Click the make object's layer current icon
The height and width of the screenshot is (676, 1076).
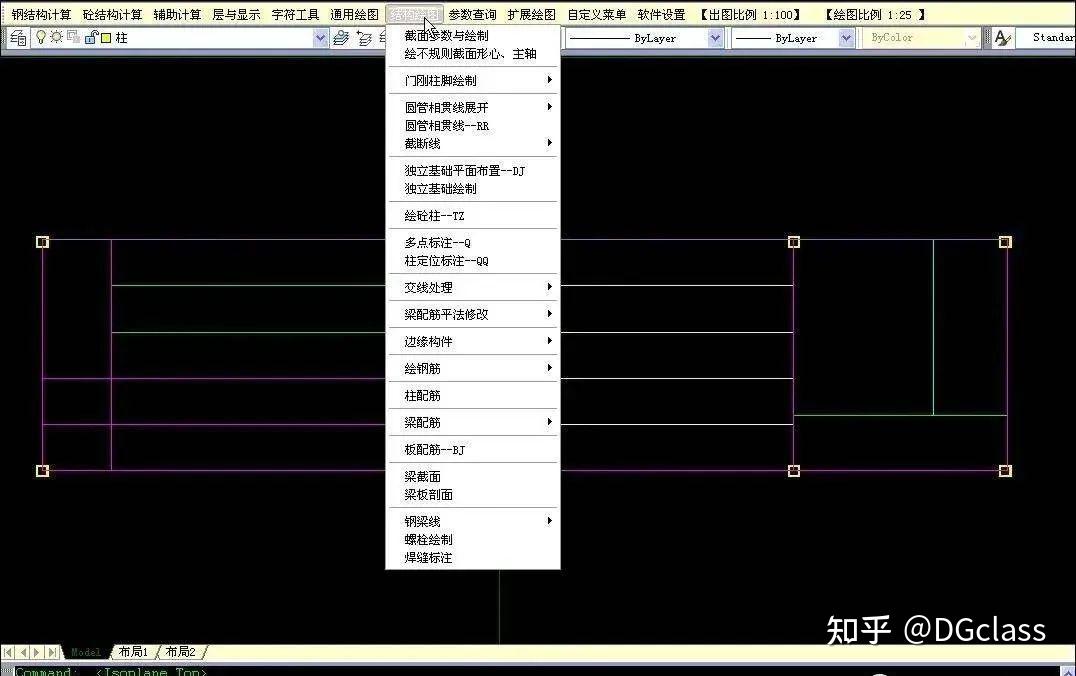pos(341,38)
